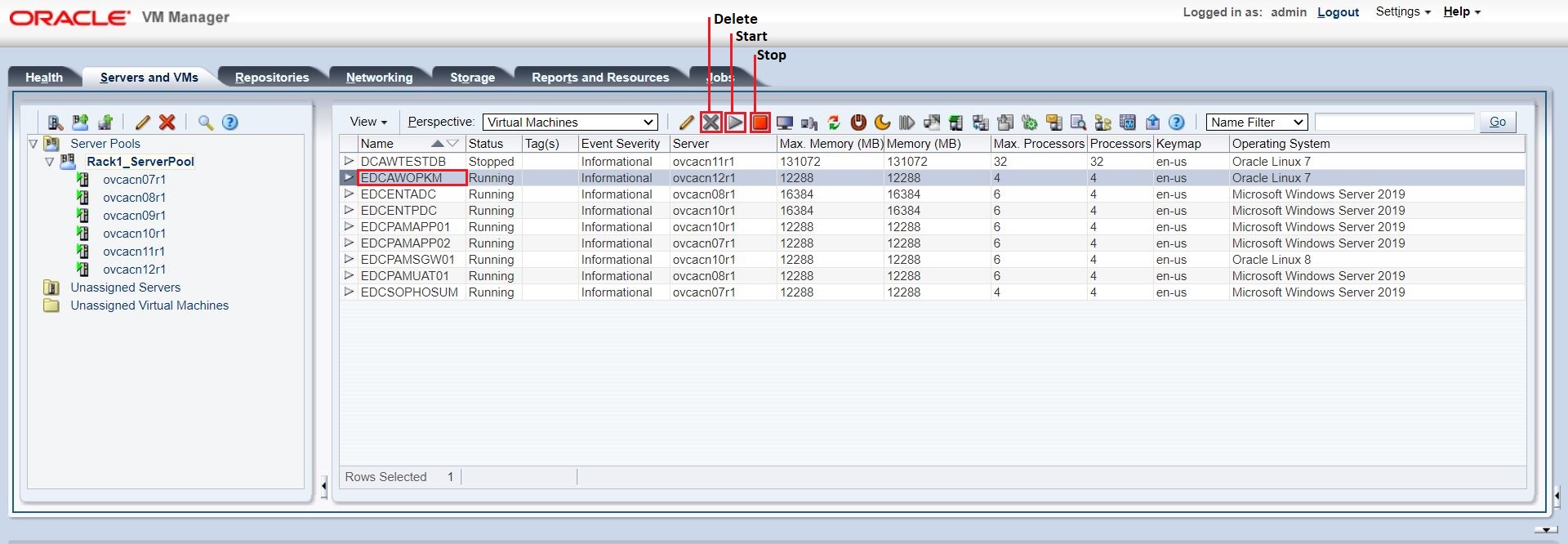Screen dimensions: 1568x544
Task: Select the EDCPAMAPP01 virtual machine name
Action: tap(405, 227)
